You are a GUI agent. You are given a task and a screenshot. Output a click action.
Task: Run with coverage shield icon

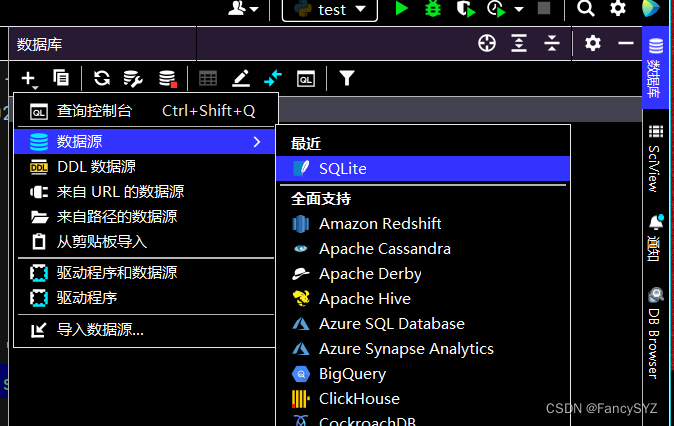click(x=466, y=9)
